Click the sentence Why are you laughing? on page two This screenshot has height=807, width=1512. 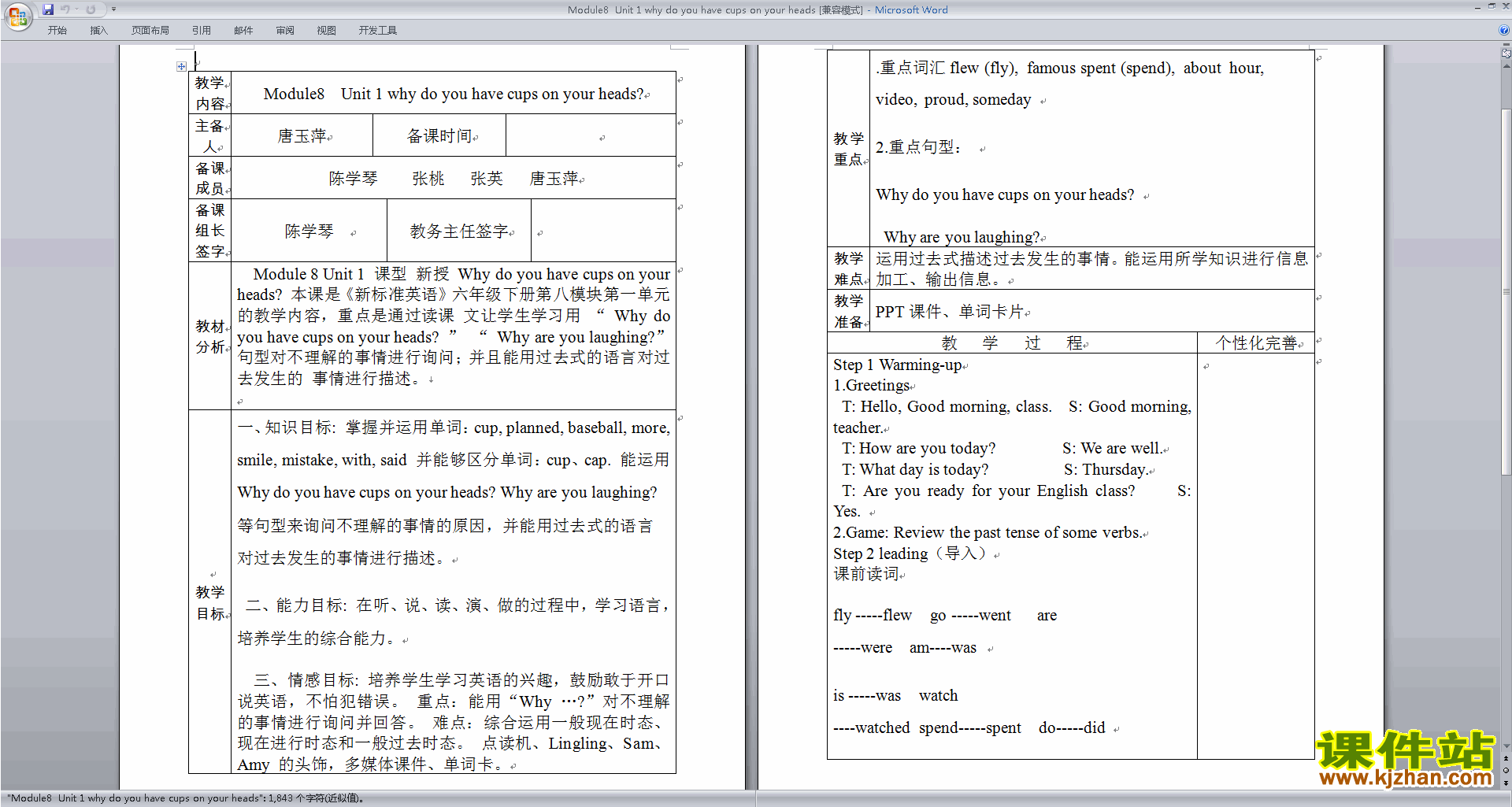click(962, 237)
